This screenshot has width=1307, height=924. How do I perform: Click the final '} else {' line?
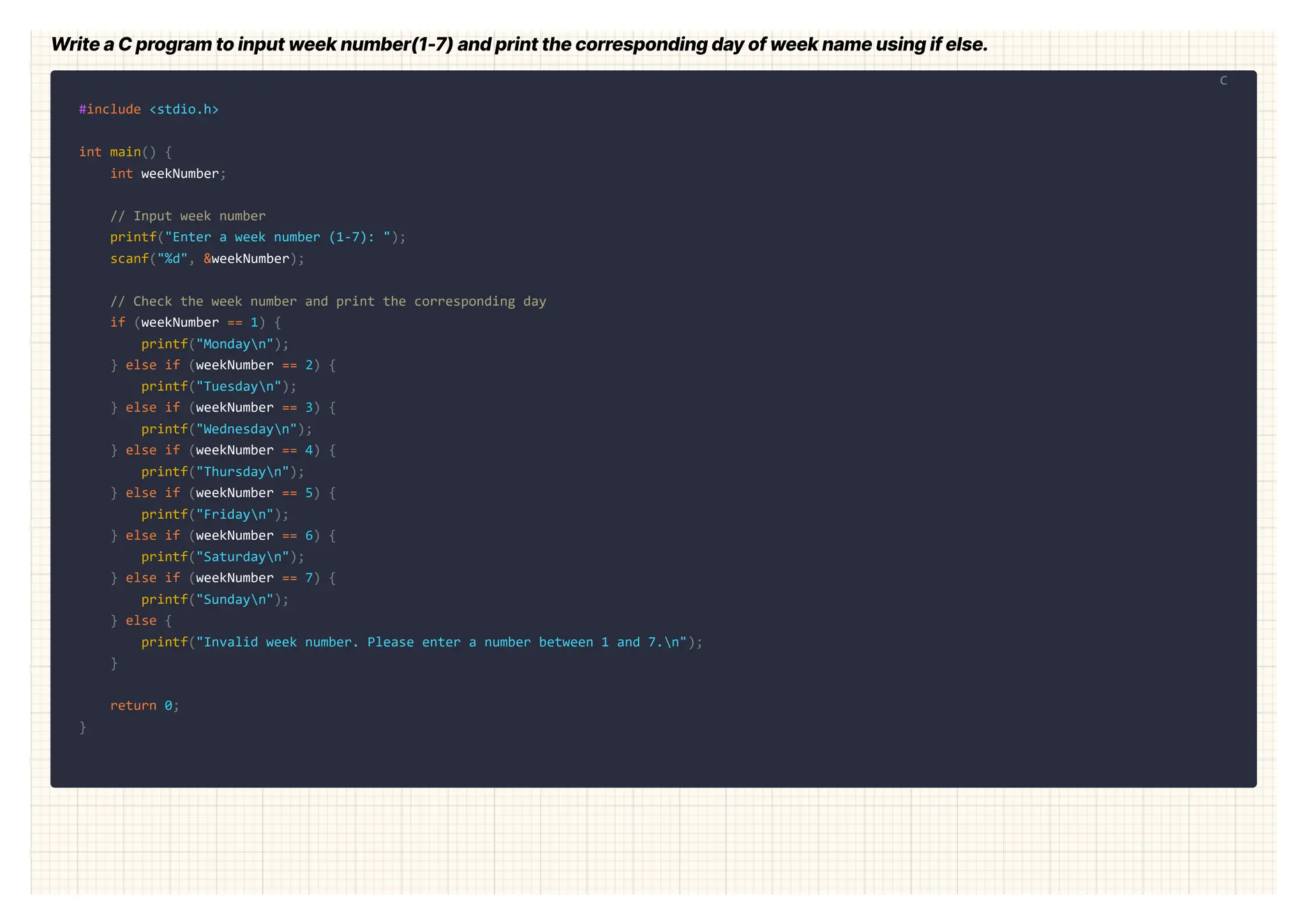click(x=141, y=621)
